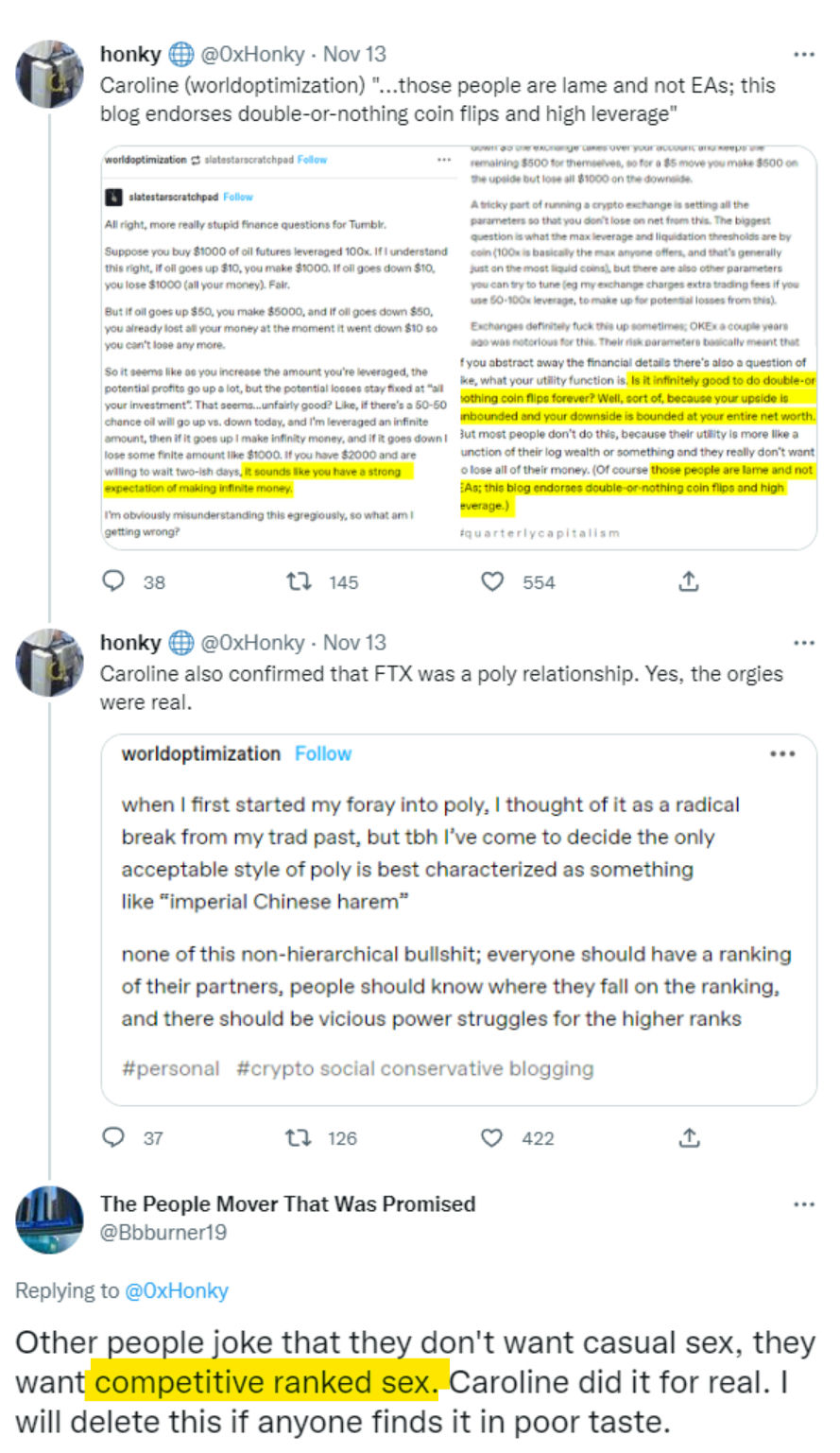Open The People Mover avatar
Screen dimensions: 840x1453
pyautogui.click(x=50, y=1219)
